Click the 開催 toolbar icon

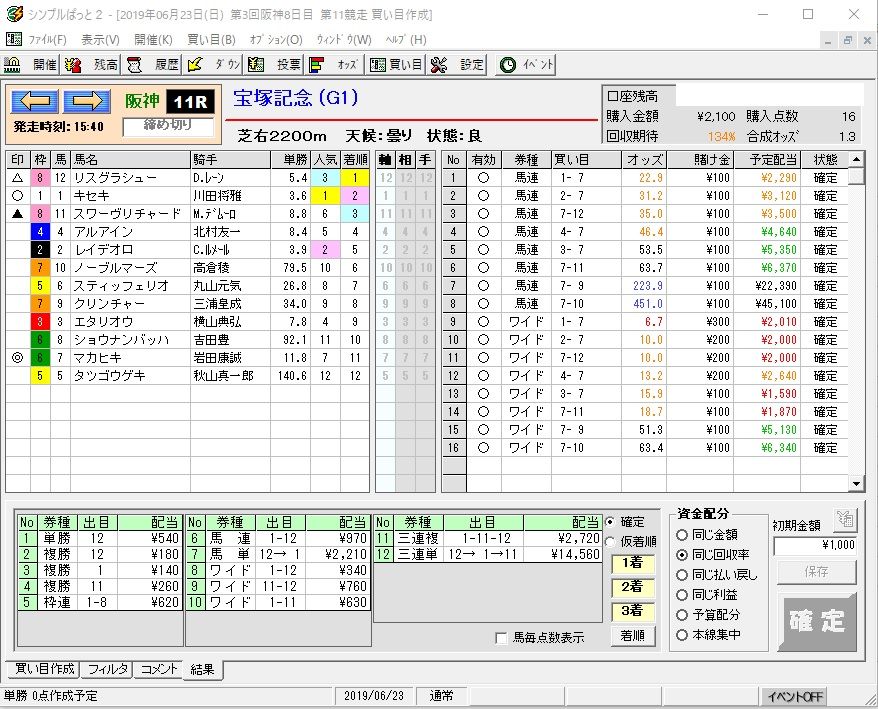click(30, 65)
